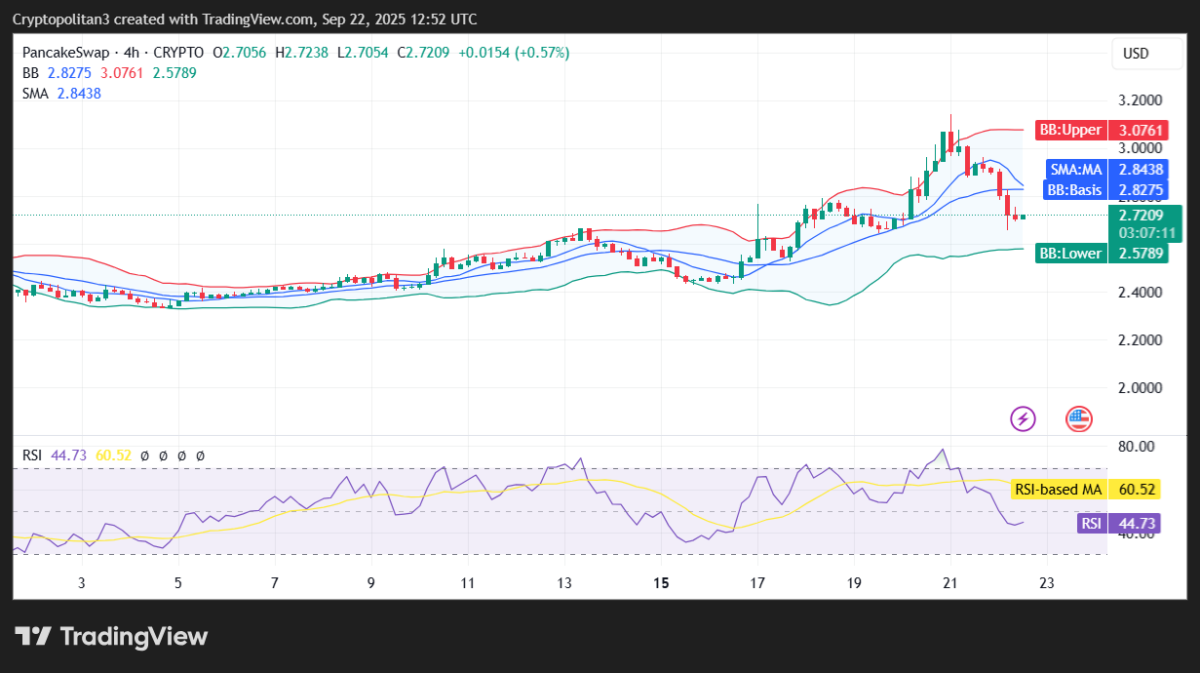Click the 3.0761 upper band price tag

click(x=1138, y=130)
